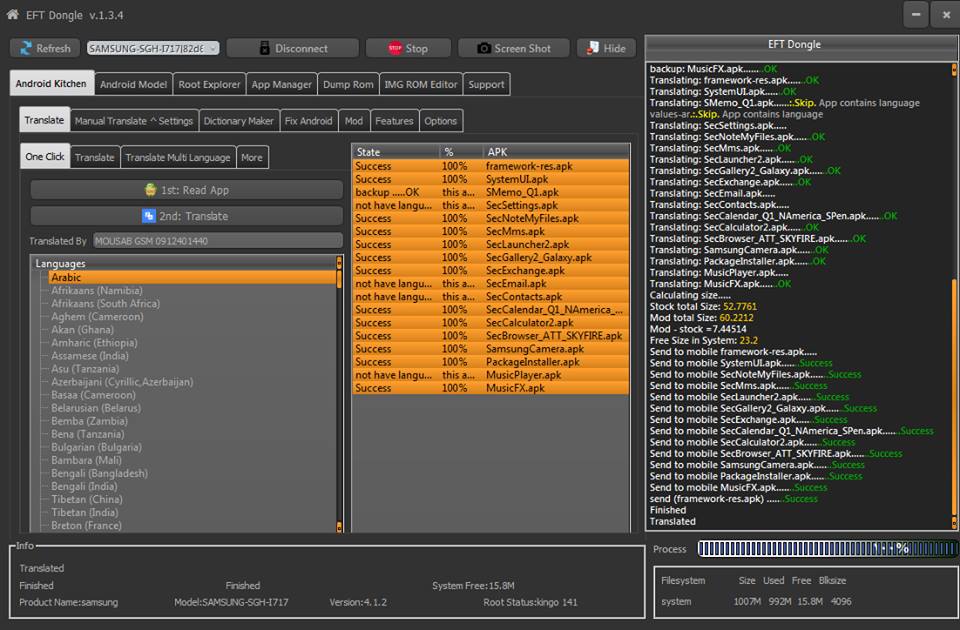
Task: Choose Azerbaijani (Cyrillic,Azerbaijan) language
Action: pos(122,382)
